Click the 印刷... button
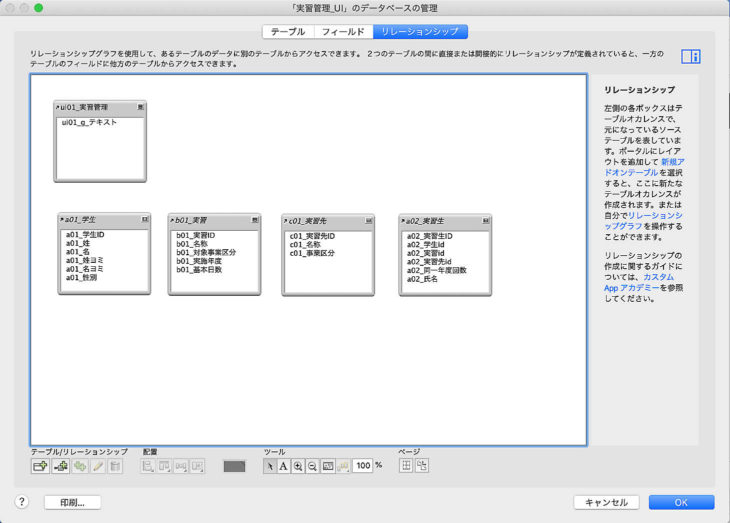 (x=72, y=502)
